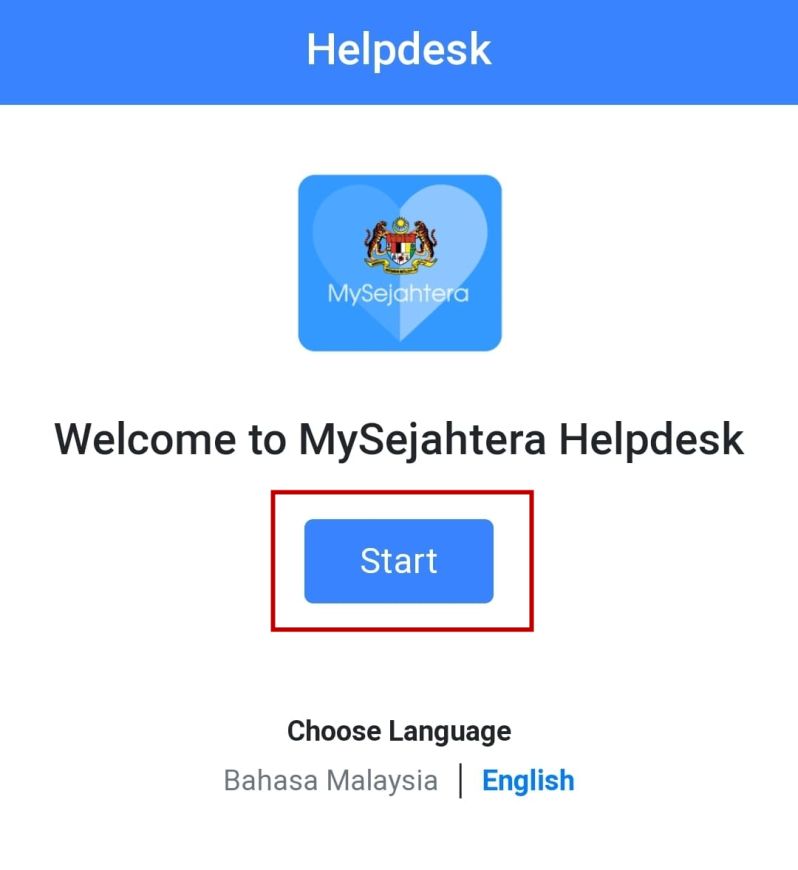Switch language to Bahasa Malaysia
The image size is (798, 870).
[330, 780]
